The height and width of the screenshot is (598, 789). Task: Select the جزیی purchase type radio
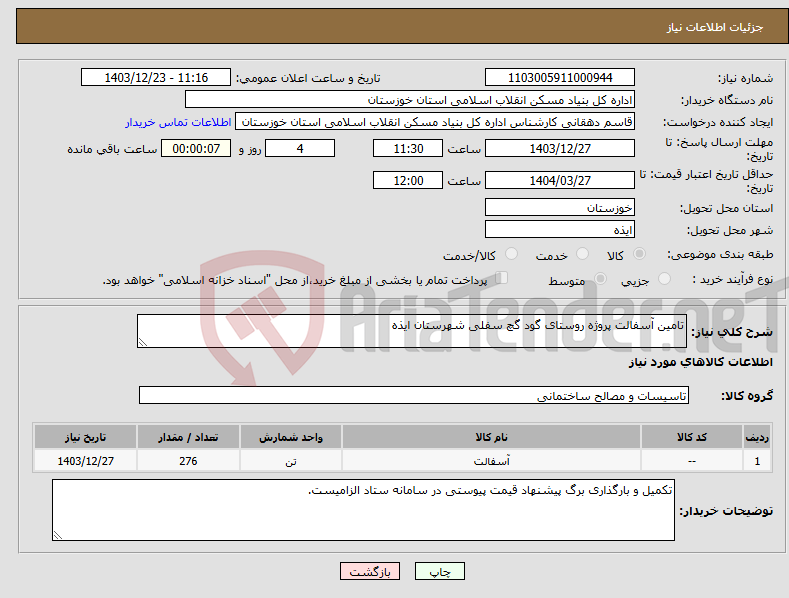click(x=664, y=279)
